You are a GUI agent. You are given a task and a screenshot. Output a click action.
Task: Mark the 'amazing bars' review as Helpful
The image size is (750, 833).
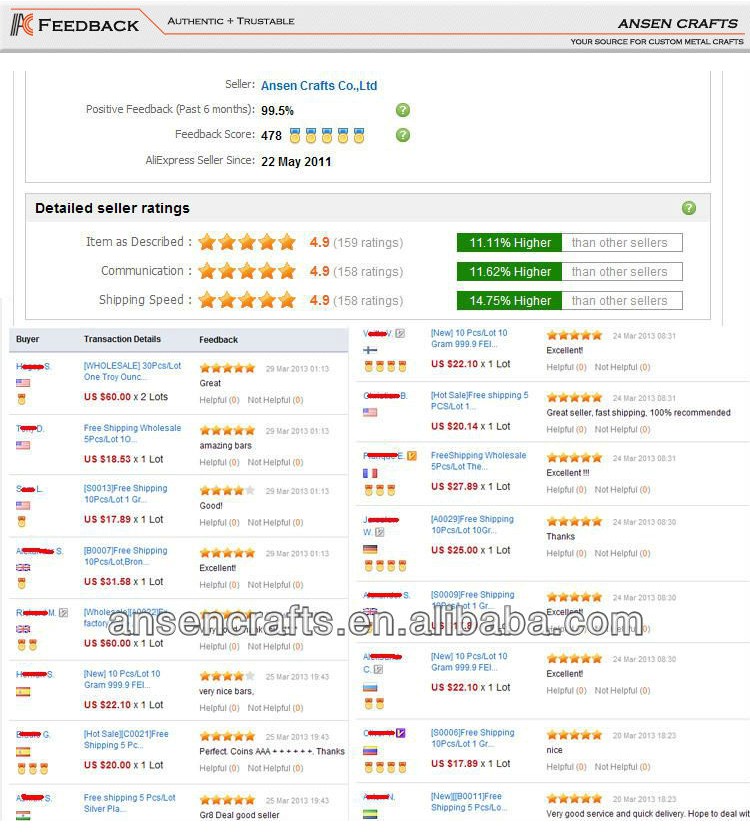218,462
